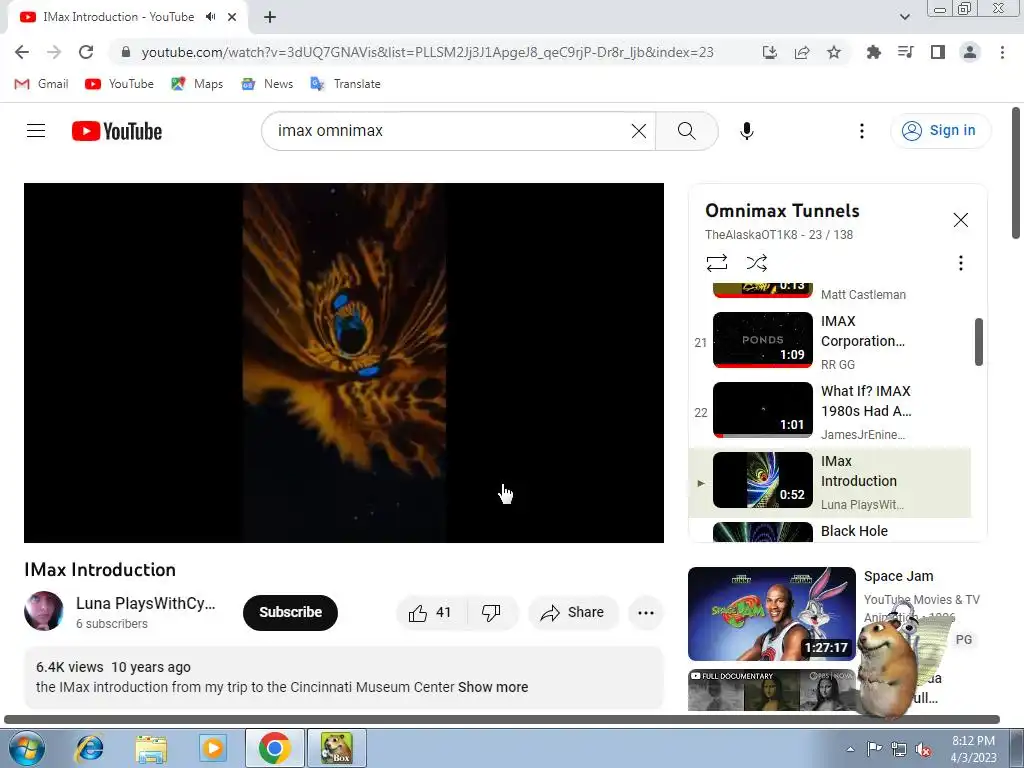Expand description with Show more
1024x768 pixels.
(x=492, y=687)
